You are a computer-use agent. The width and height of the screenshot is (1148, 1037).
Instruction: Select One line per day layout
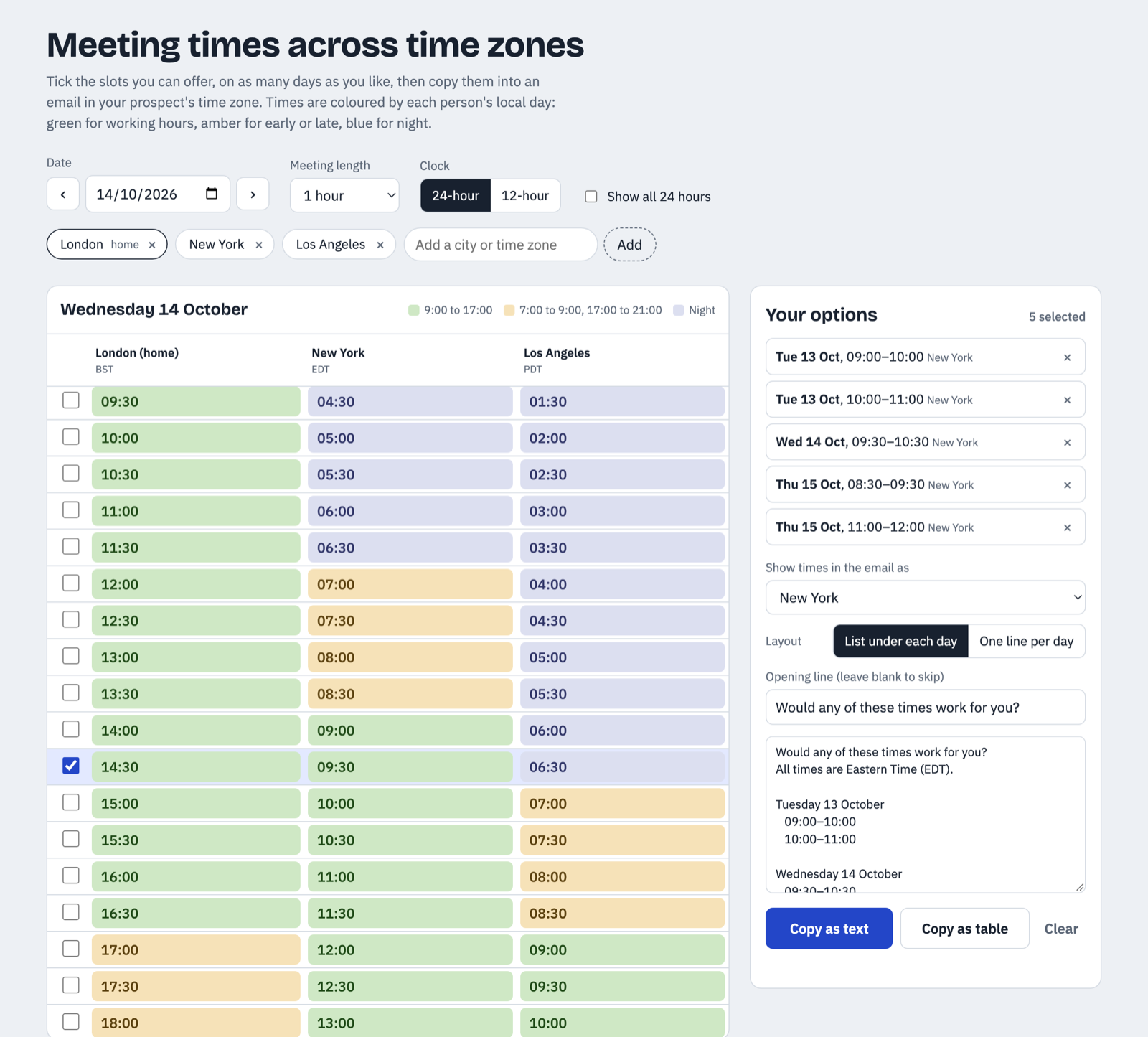1026,641
